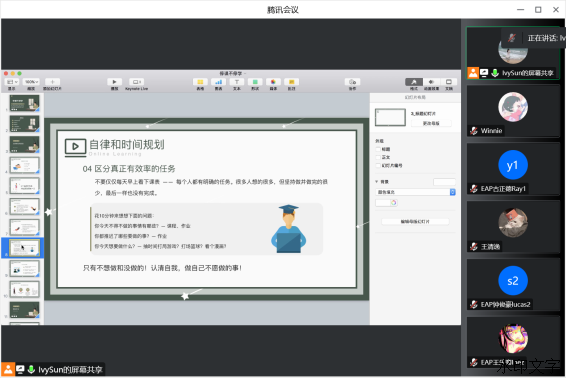Click the red close dot of Keynote window
Image resolution: width=566 pixels, height=378 pixels.
pos(6,73)
